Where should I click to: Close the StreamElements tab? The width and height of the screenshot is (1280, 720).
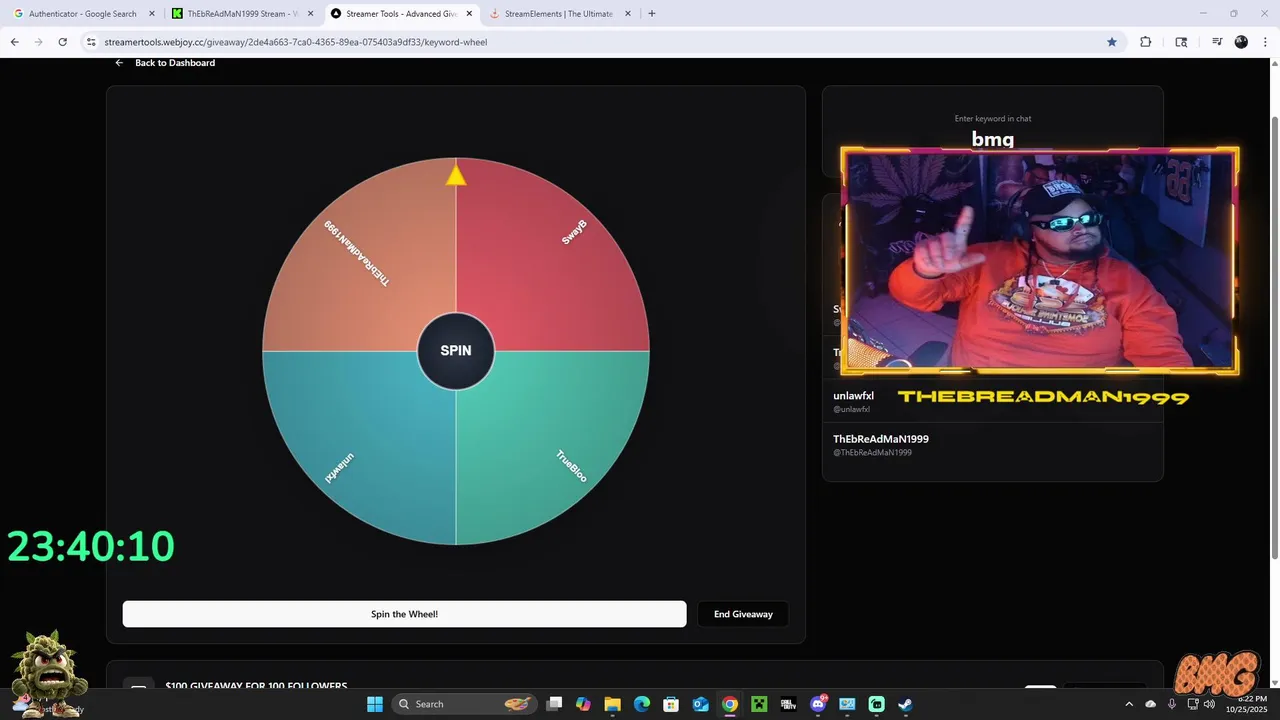(628, 14)
